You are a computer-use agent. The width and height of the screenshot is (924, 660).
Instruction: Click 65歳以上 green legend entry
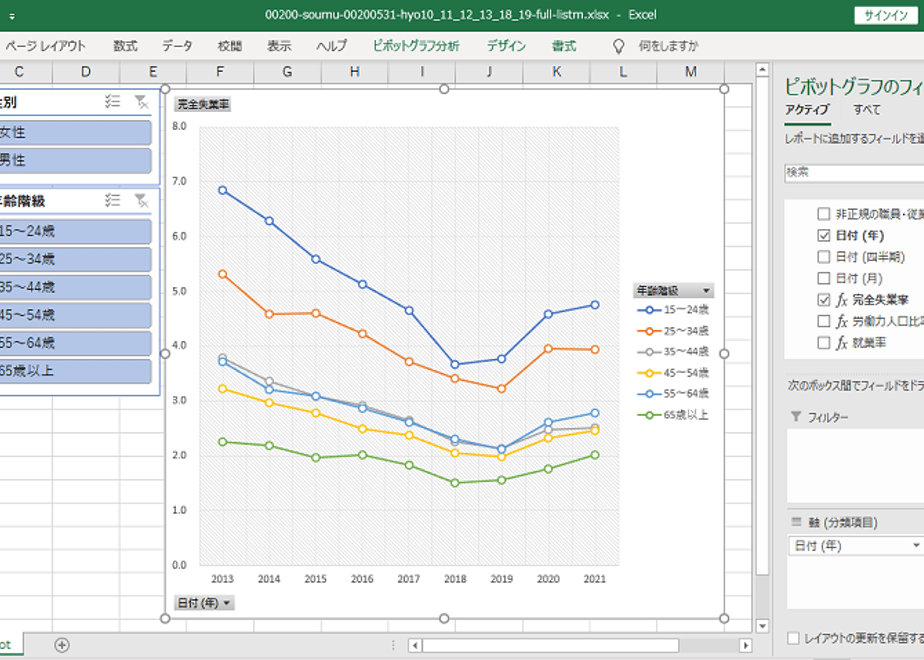pyautogui.click(x=673, y=415)
